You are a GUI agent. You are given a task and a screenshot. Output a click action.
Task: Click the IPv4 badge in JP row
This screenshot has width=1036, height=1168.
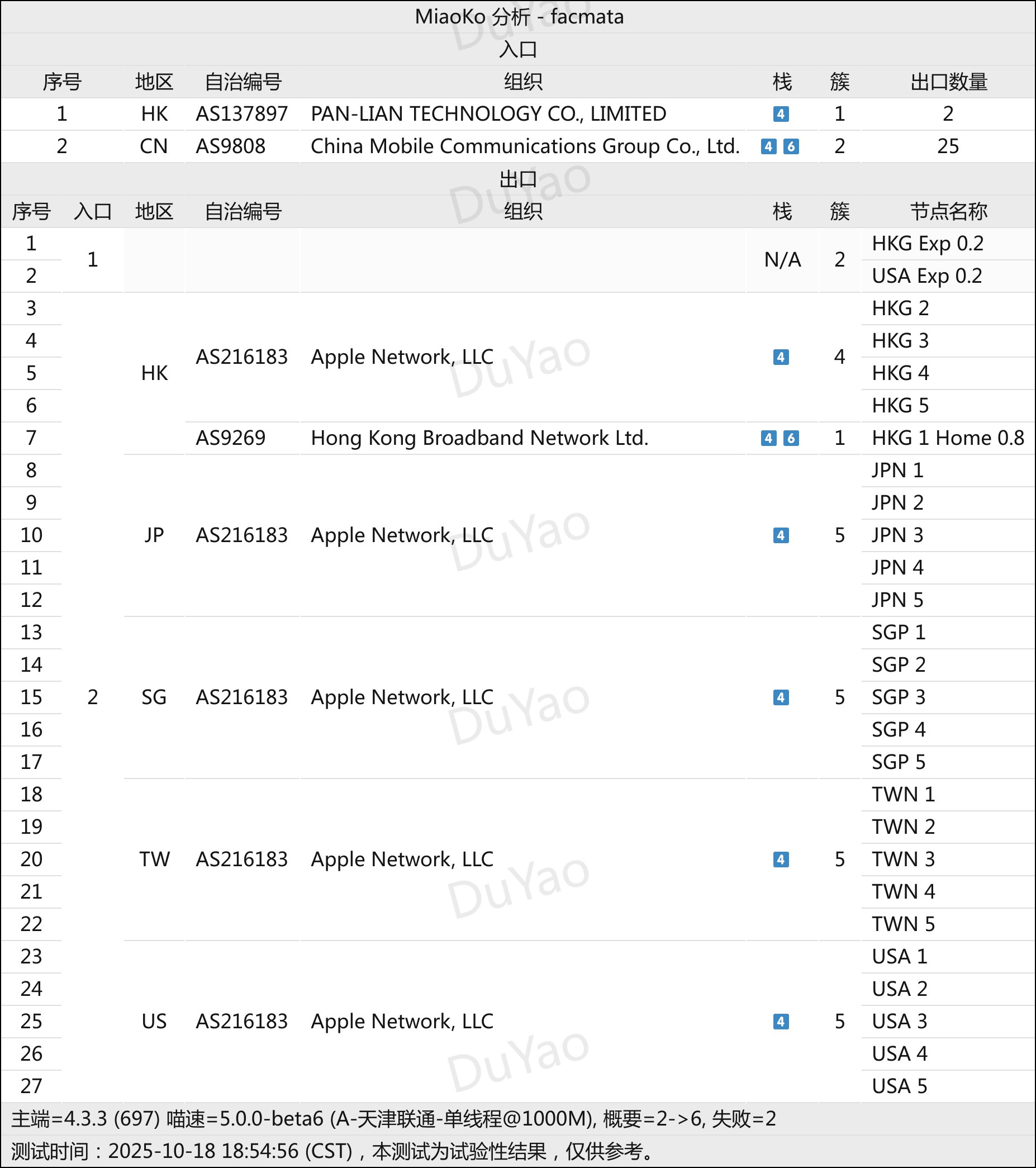[x=781, y=535]
